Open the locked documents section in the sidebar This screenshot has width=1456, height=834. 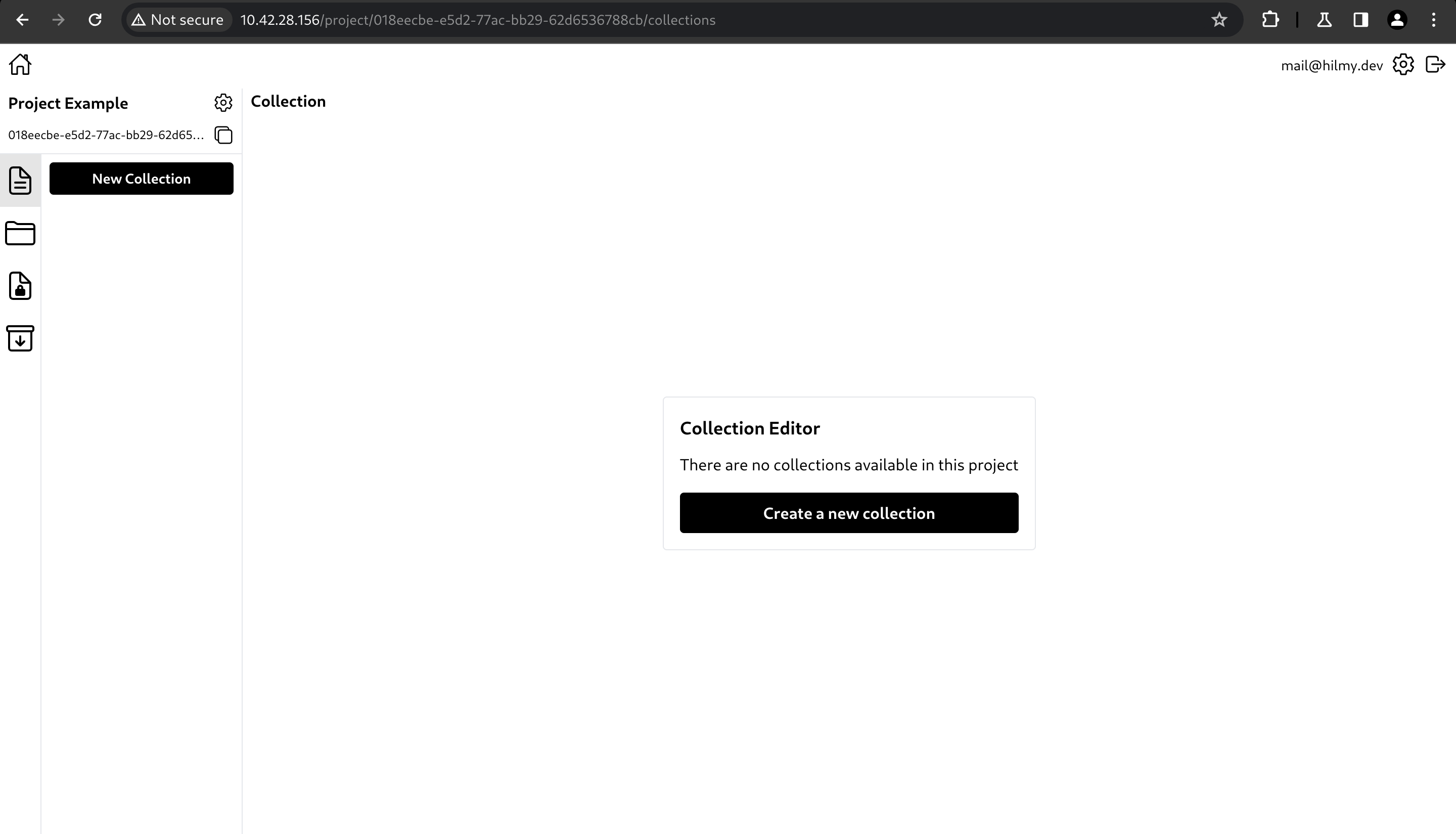click(x=20, y=286)
